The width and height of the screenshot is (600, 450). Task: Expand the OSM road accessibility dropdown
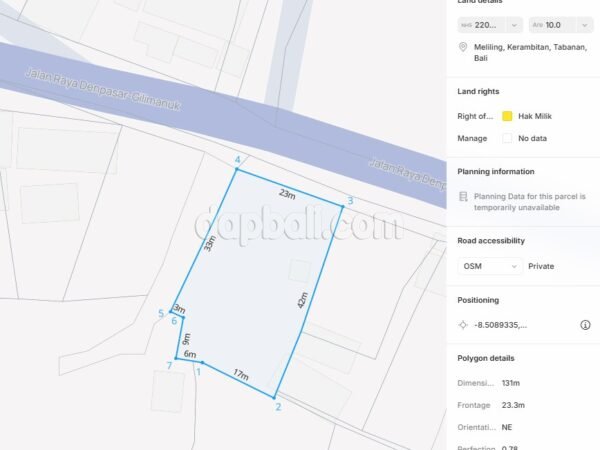pos(490,266)
